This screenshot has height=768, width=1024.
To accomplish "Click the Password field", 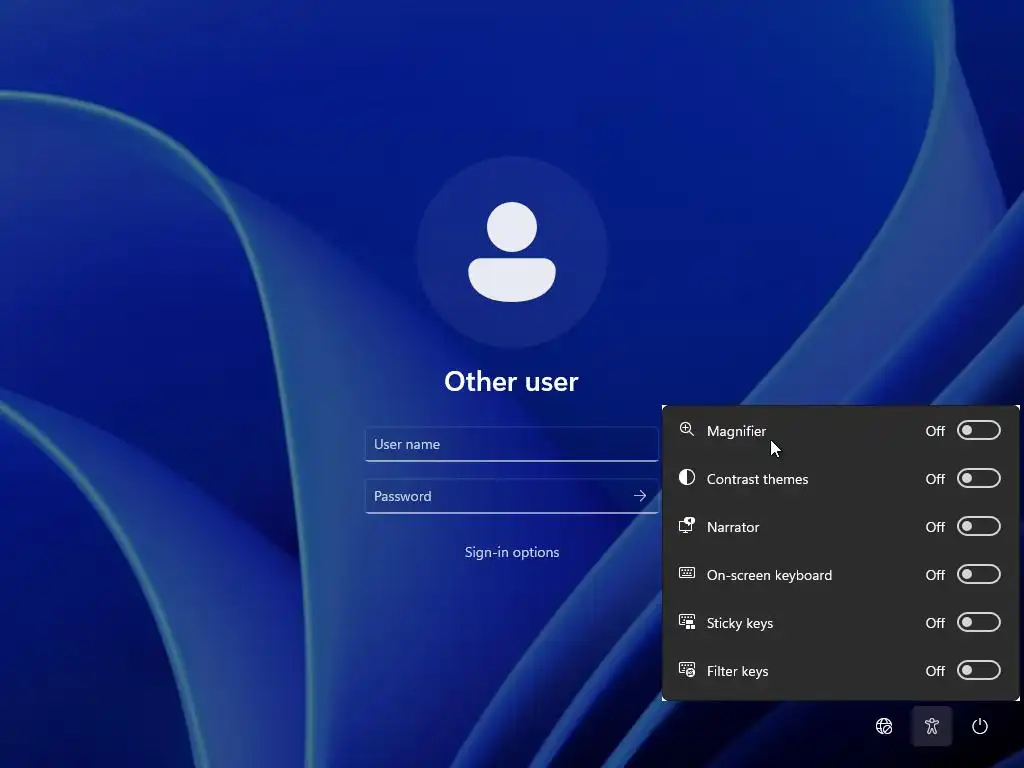I will pyautogui.click(x=511, y=496).
